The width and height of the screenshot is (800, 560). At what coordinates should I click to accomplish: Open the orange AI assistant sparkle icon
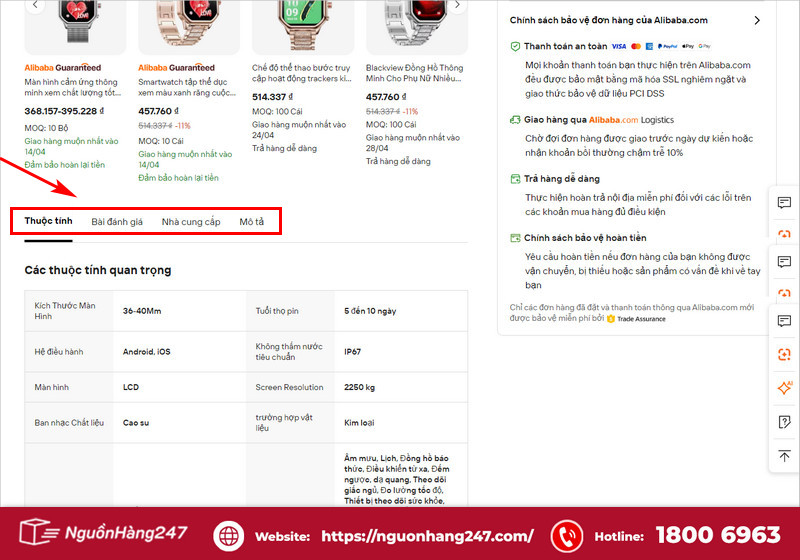[784, 388]
